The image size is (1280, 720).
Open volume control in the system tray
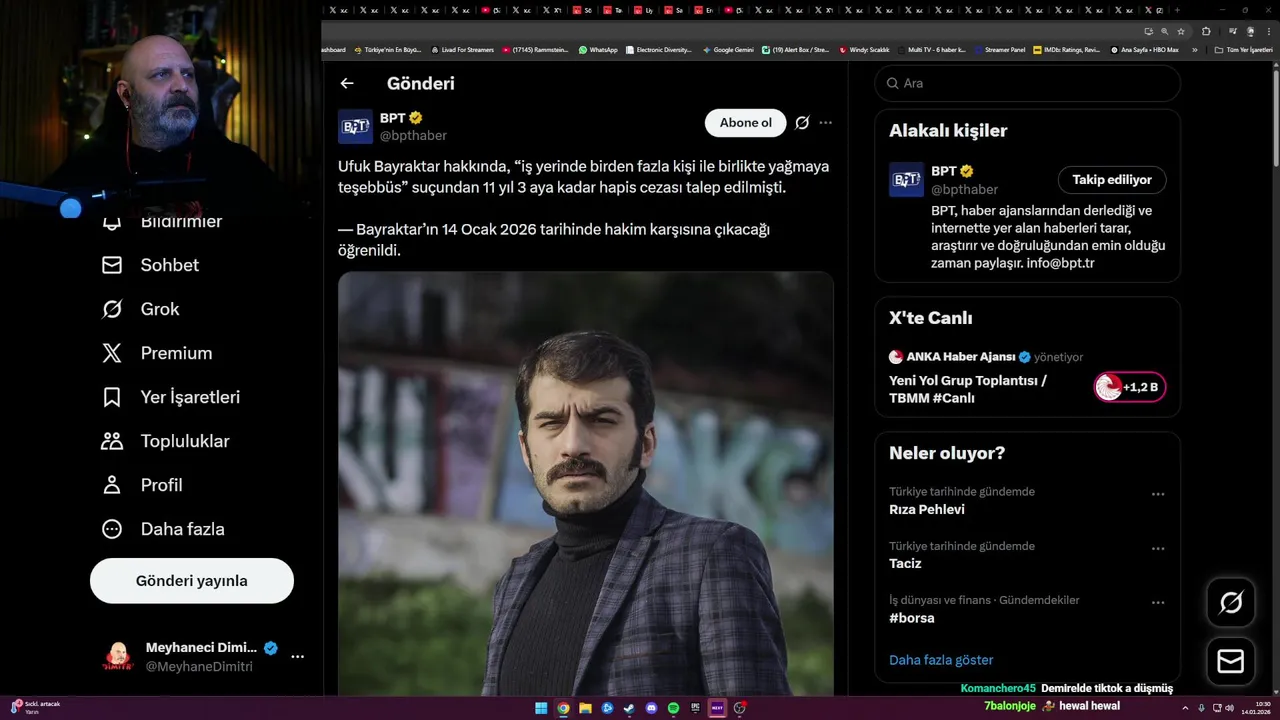(x=1229, y=708)
